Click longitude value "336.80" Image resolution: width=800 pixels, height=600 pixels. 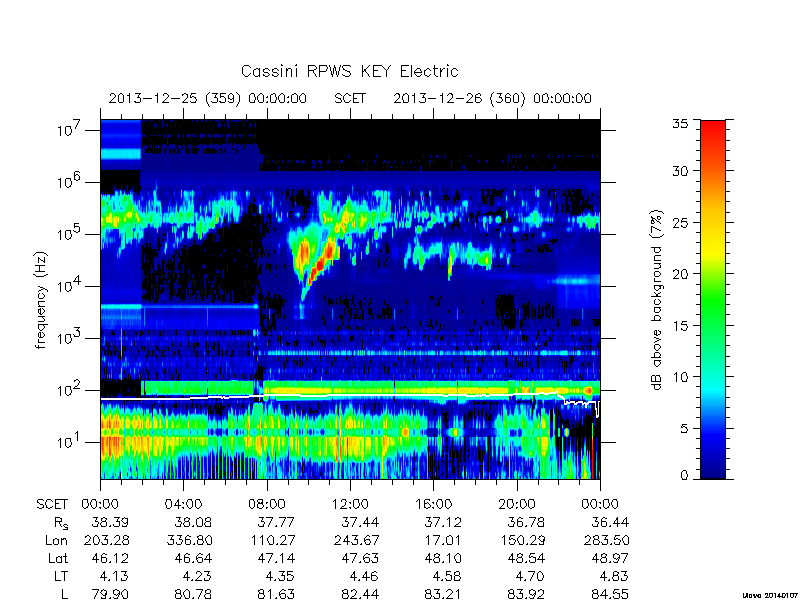189,540
